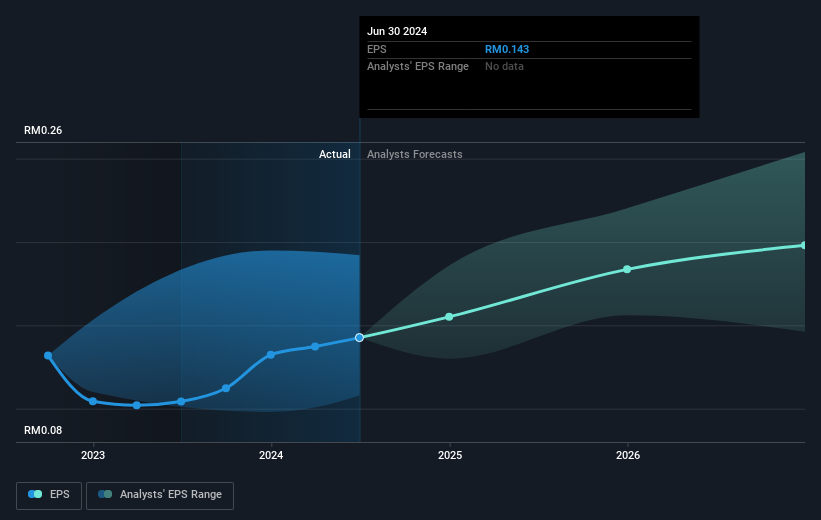Click the first EPS data point in late 2022
Screen dimensions: 821x520
click(48, 356)
